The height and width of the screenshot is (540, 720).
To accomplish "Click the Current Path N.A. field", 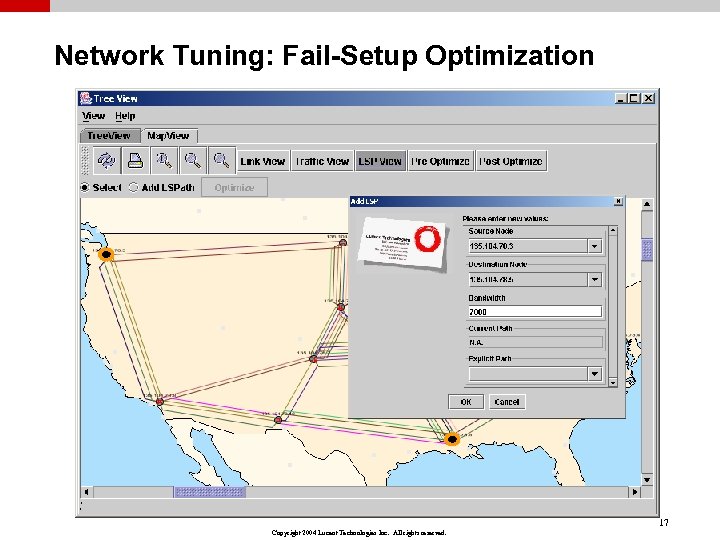I will (x=535, y=342).
